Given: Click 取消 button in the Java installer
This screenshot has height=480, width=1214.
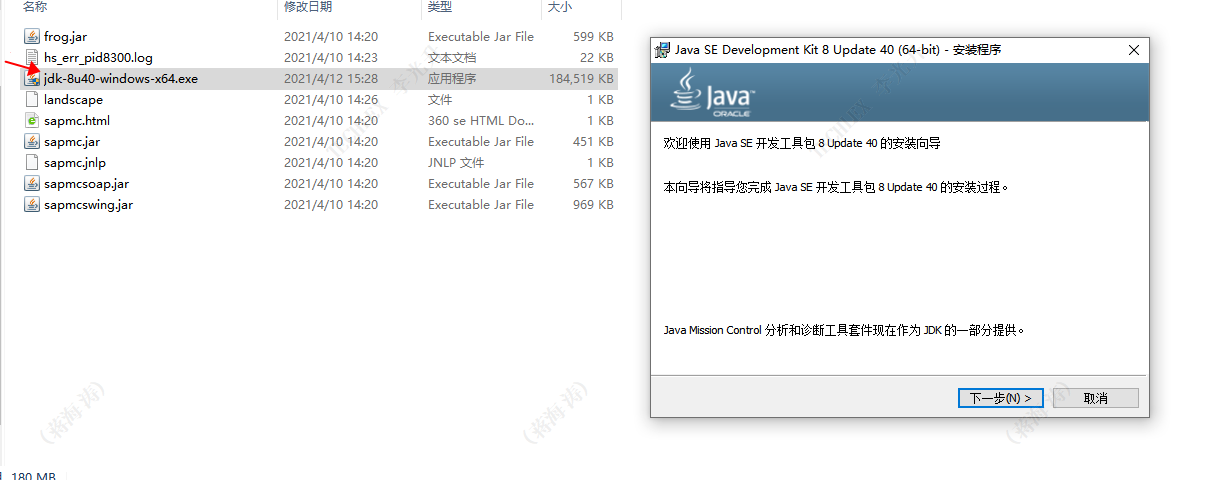Looking at the screenshot, I should (x=1095, y=398).
